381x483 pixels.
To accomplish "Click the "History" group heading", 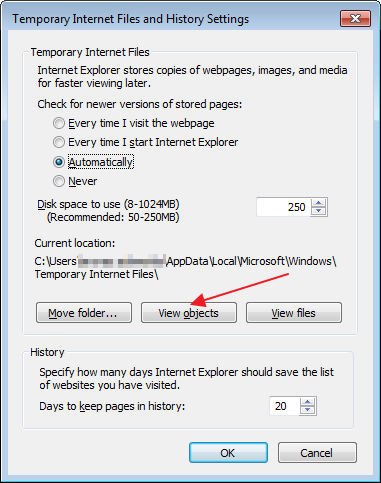I will (47, 352).
